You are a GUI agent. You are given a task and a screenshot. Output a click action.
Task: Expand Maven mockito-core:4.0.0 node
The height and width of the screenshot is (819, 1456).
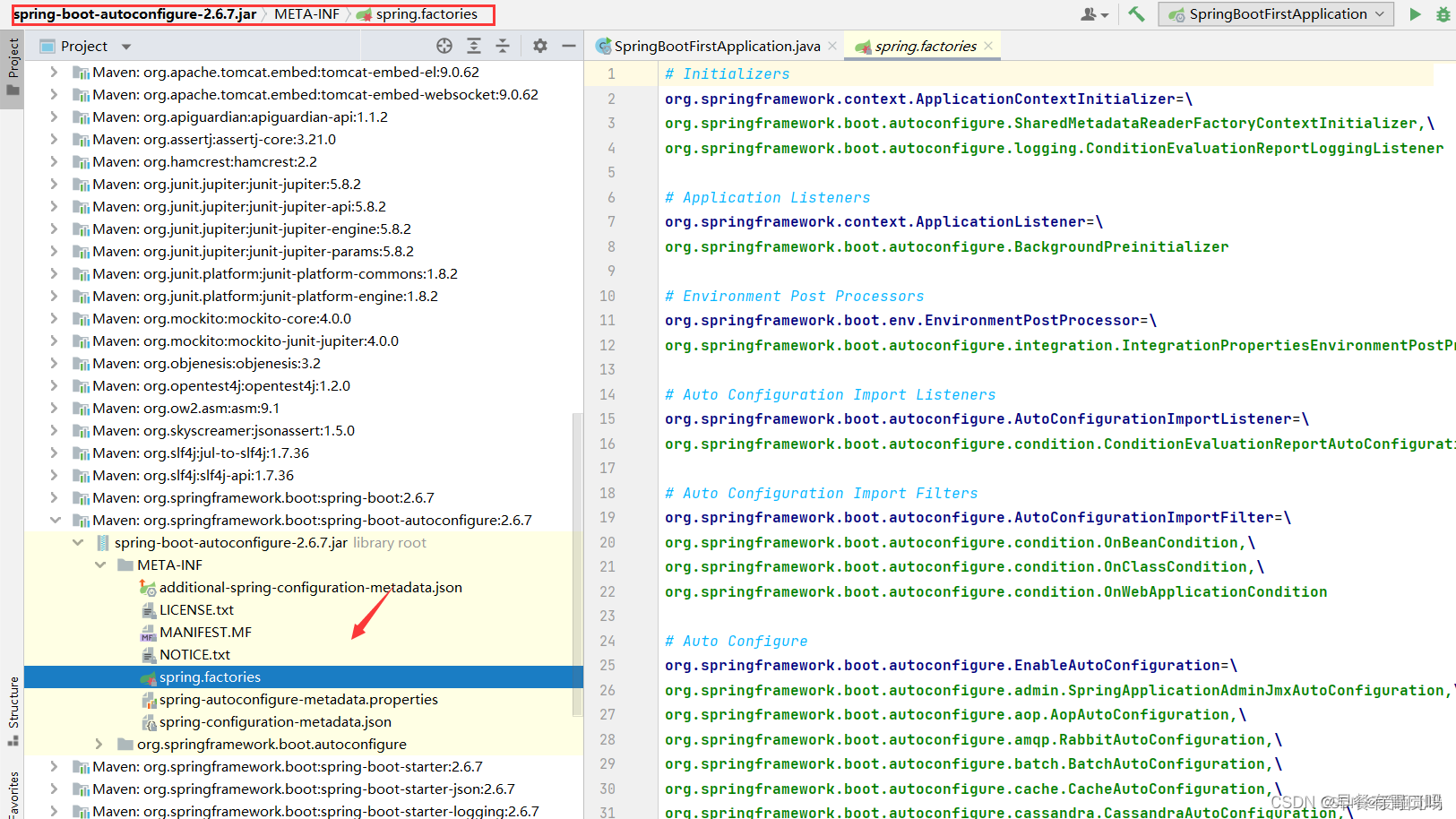54,318
